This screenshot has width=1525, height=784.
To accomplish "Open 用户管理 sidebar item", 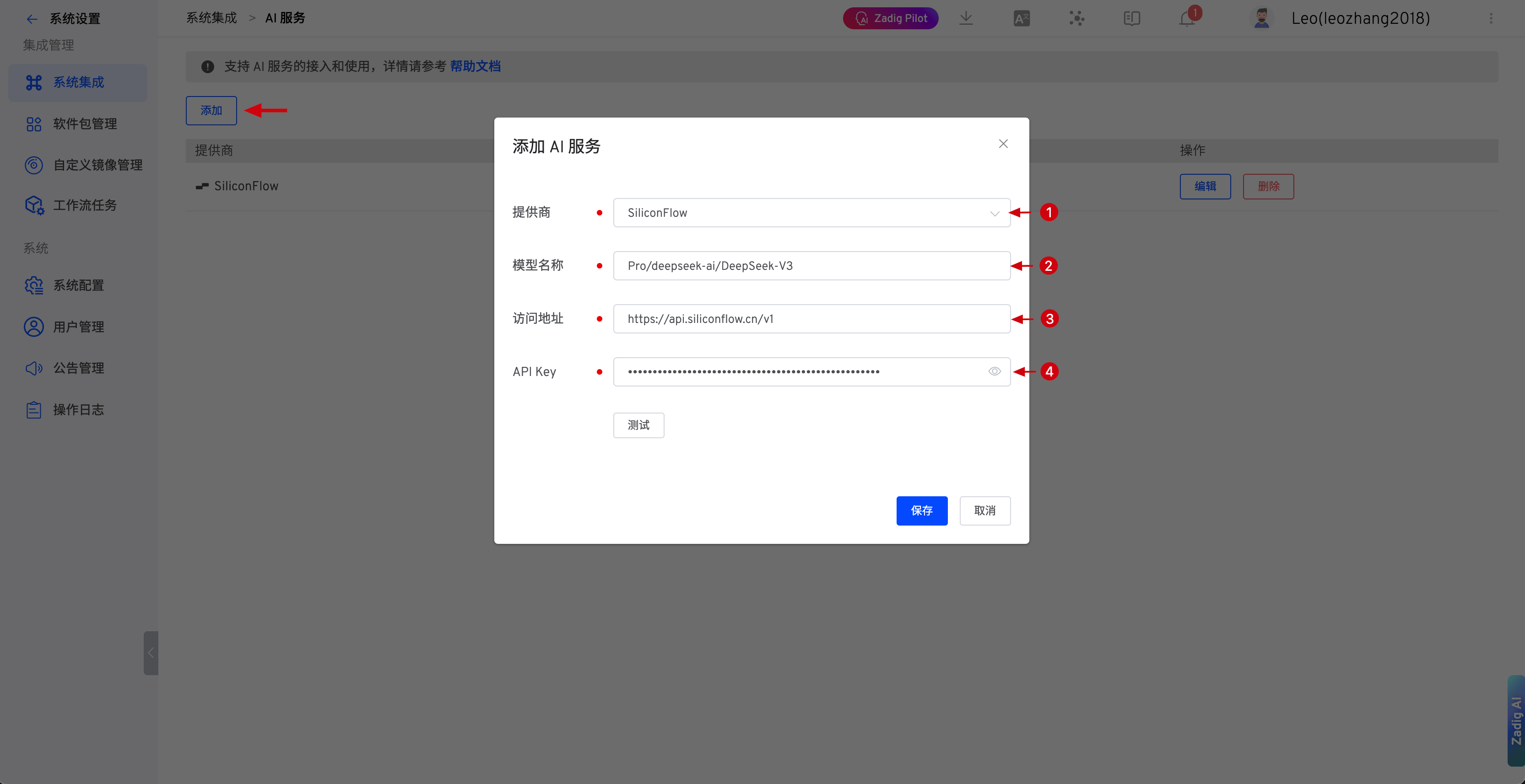I will tap(78, 327).
